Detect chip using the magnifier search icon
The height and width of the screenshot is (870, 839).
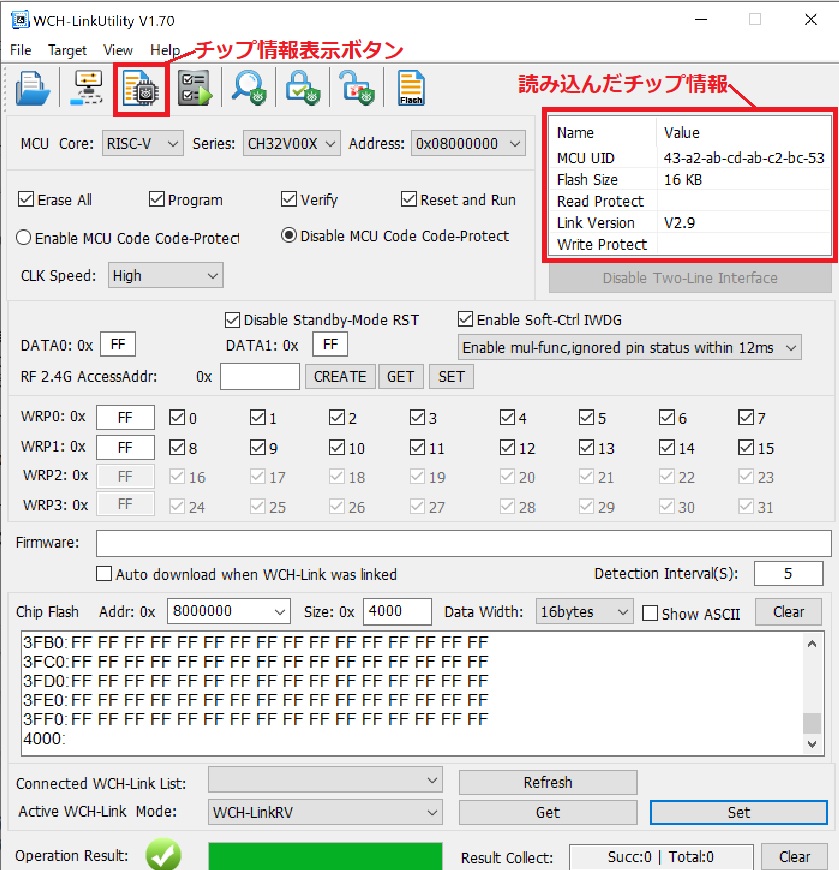(x=248, y=87)
